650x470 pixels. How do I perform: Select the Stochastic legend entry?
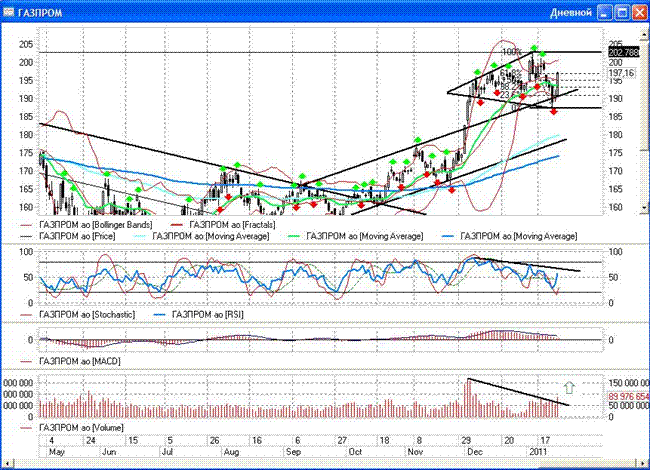tap(78, 315)
